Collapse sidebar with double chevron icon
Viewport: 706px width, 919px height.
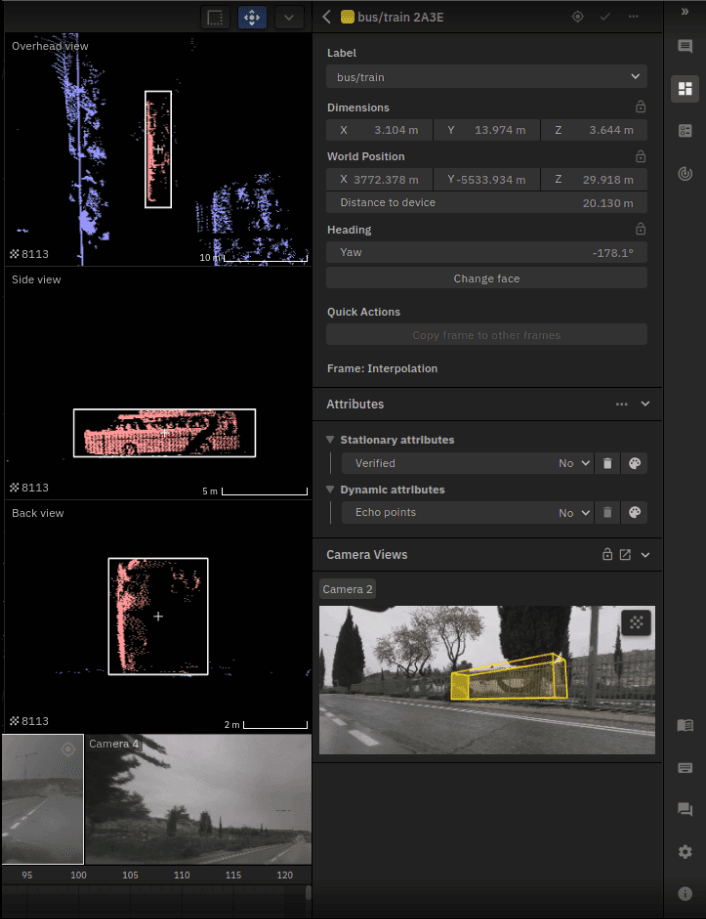685,12
